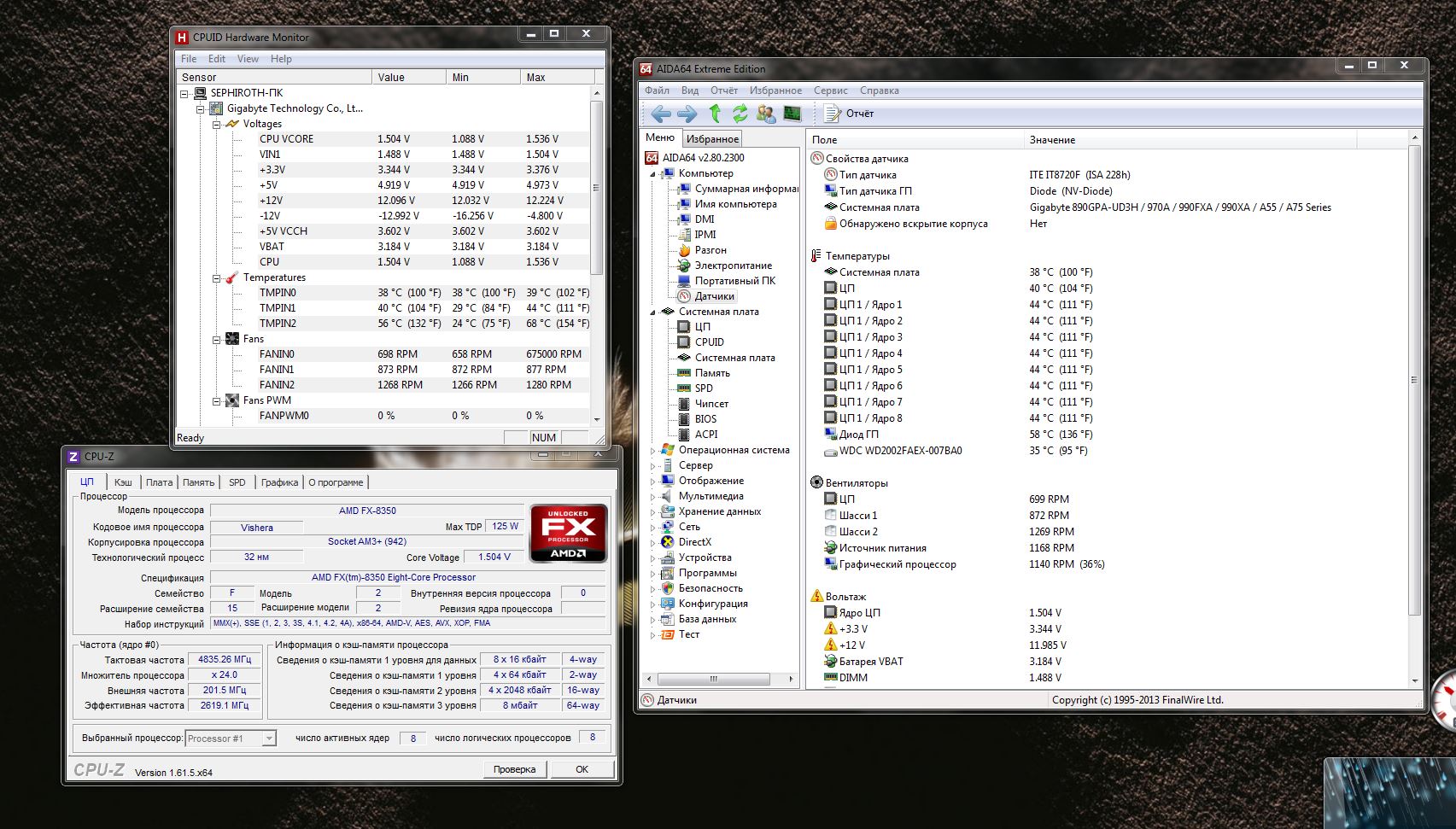Select the Датчики sensor icon in AIDA64 tree

684,296
